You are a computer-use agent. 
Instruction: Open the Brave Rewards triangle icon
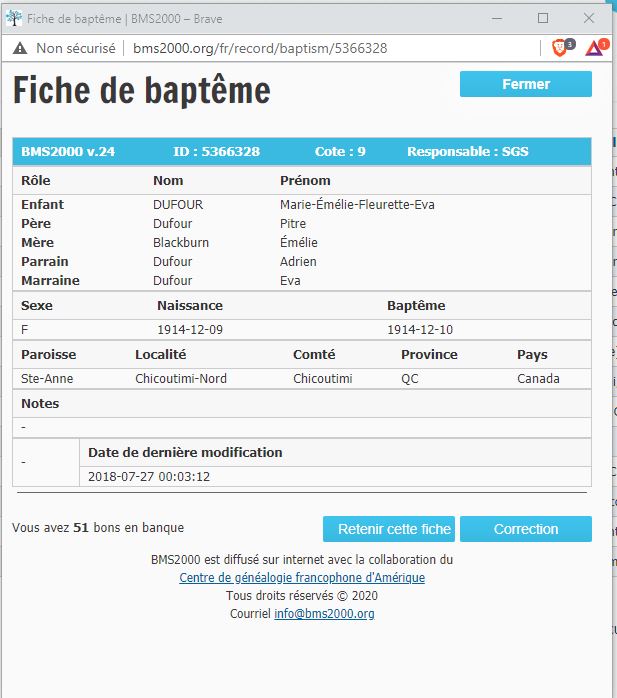594,48
